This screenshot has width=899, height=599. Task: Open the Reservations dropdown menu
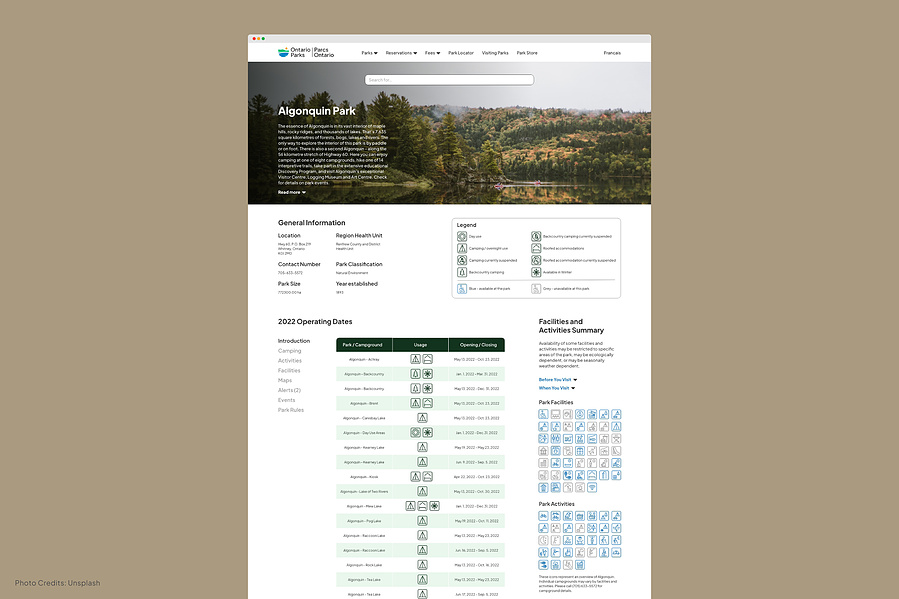click(401, 53)
